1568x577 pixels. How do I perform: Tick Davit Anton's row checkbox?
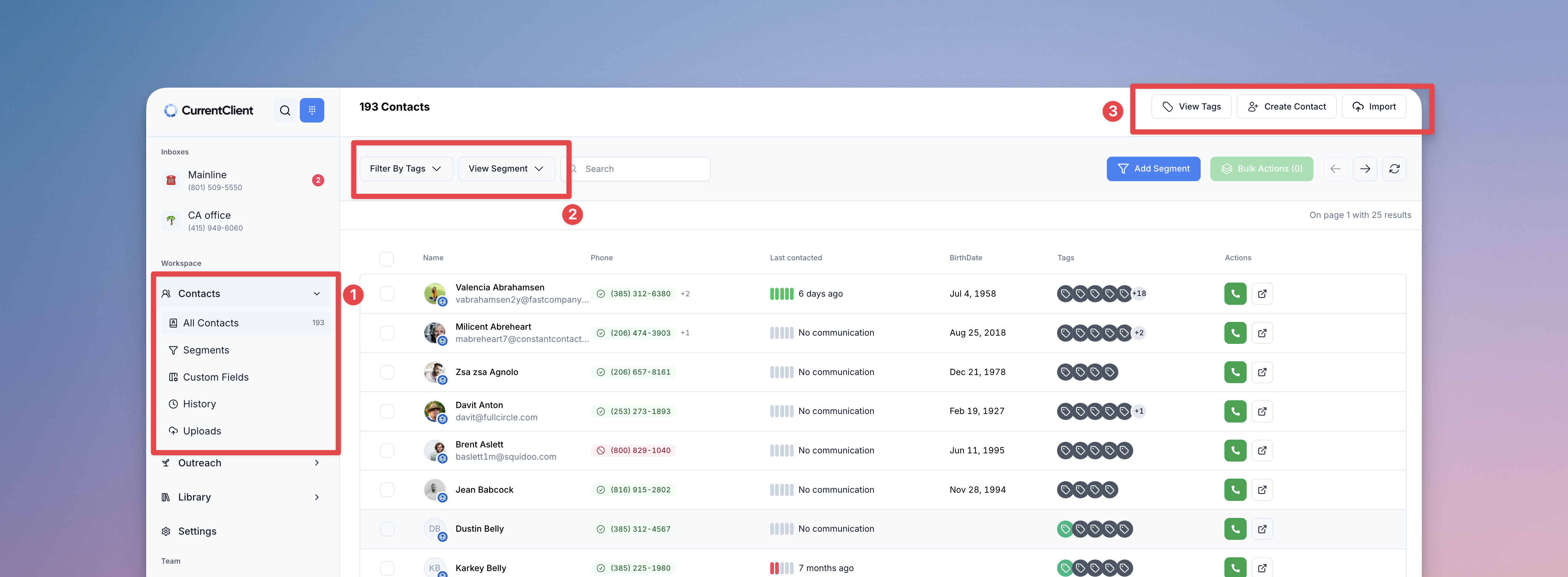coord(387,411)
